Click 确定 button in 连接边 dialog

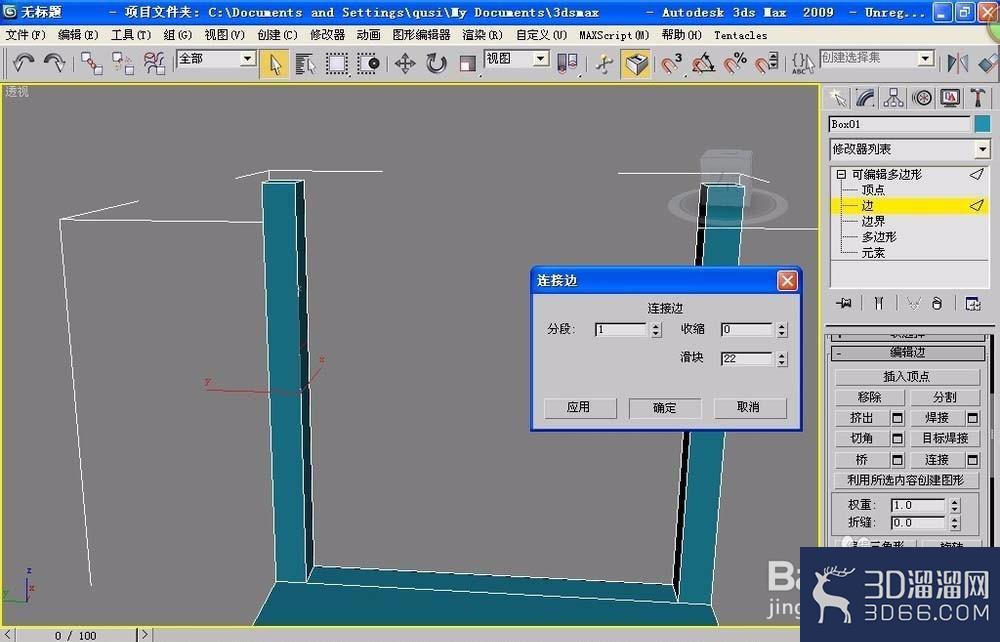(x=665, y=407)
